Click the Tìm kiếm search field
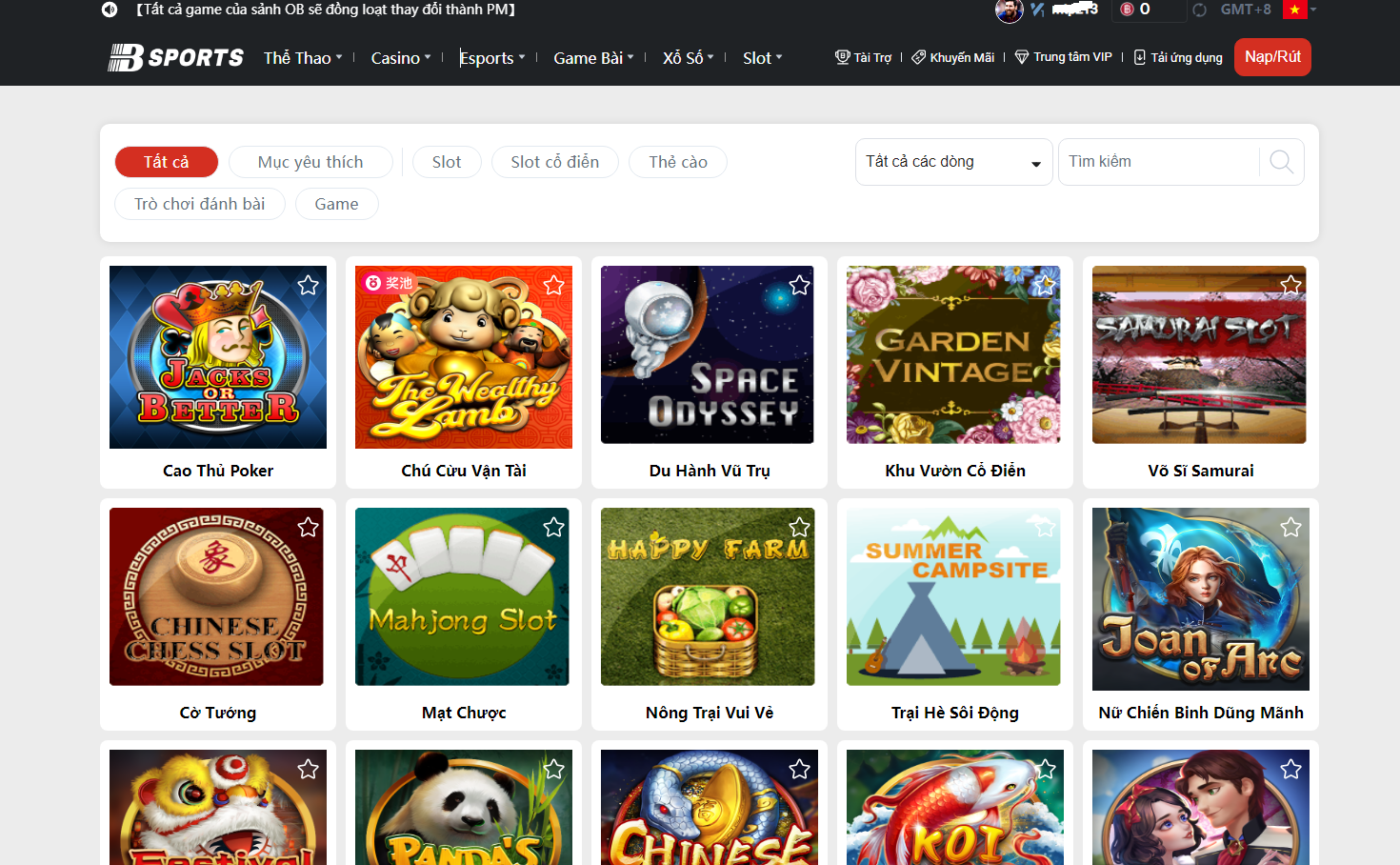The height and width of the screenshot is (865, 1400). (x=1159, y=162)
